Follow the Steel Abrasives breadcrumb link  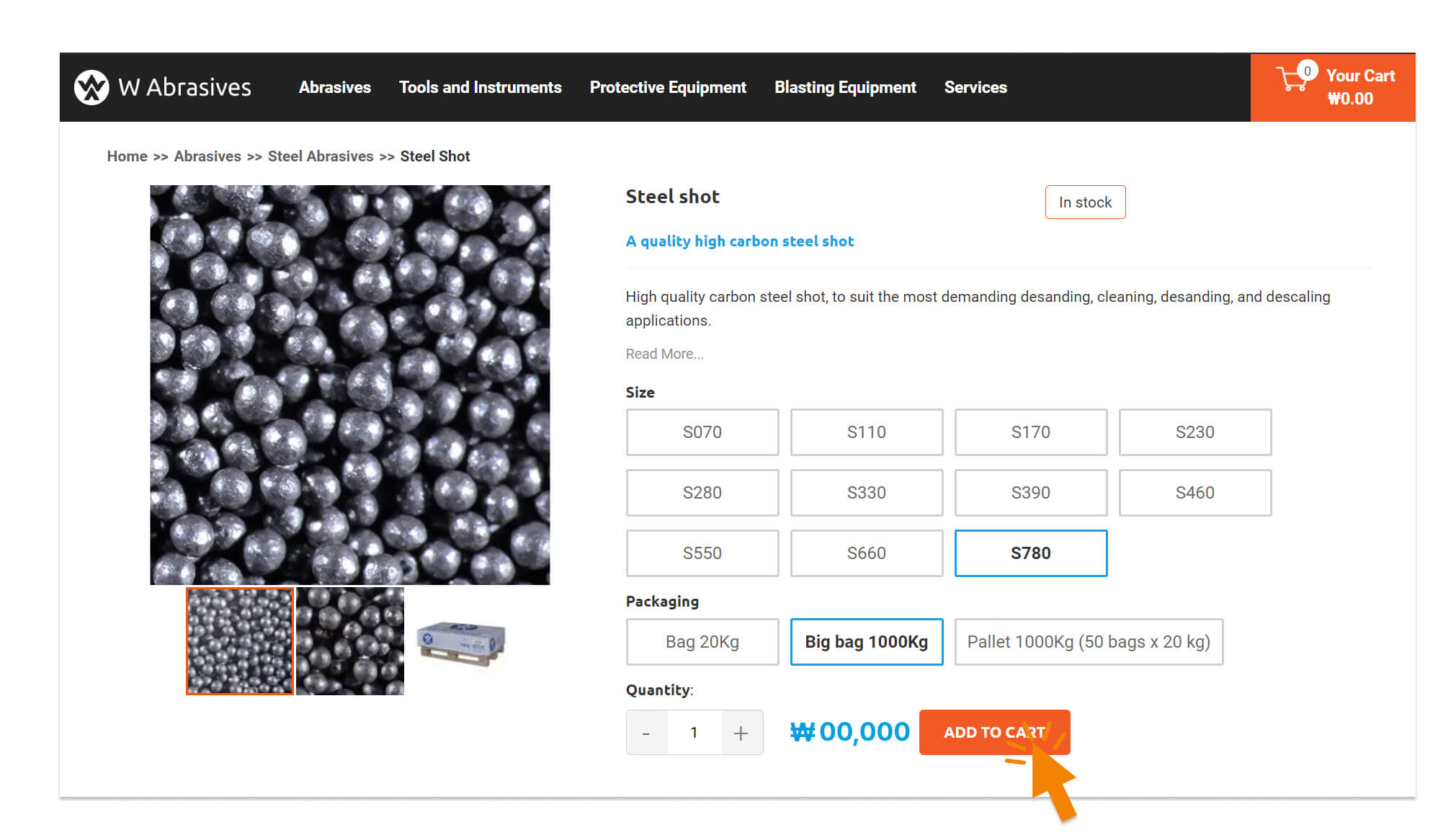pyautogui.click(x=321, y=156)
